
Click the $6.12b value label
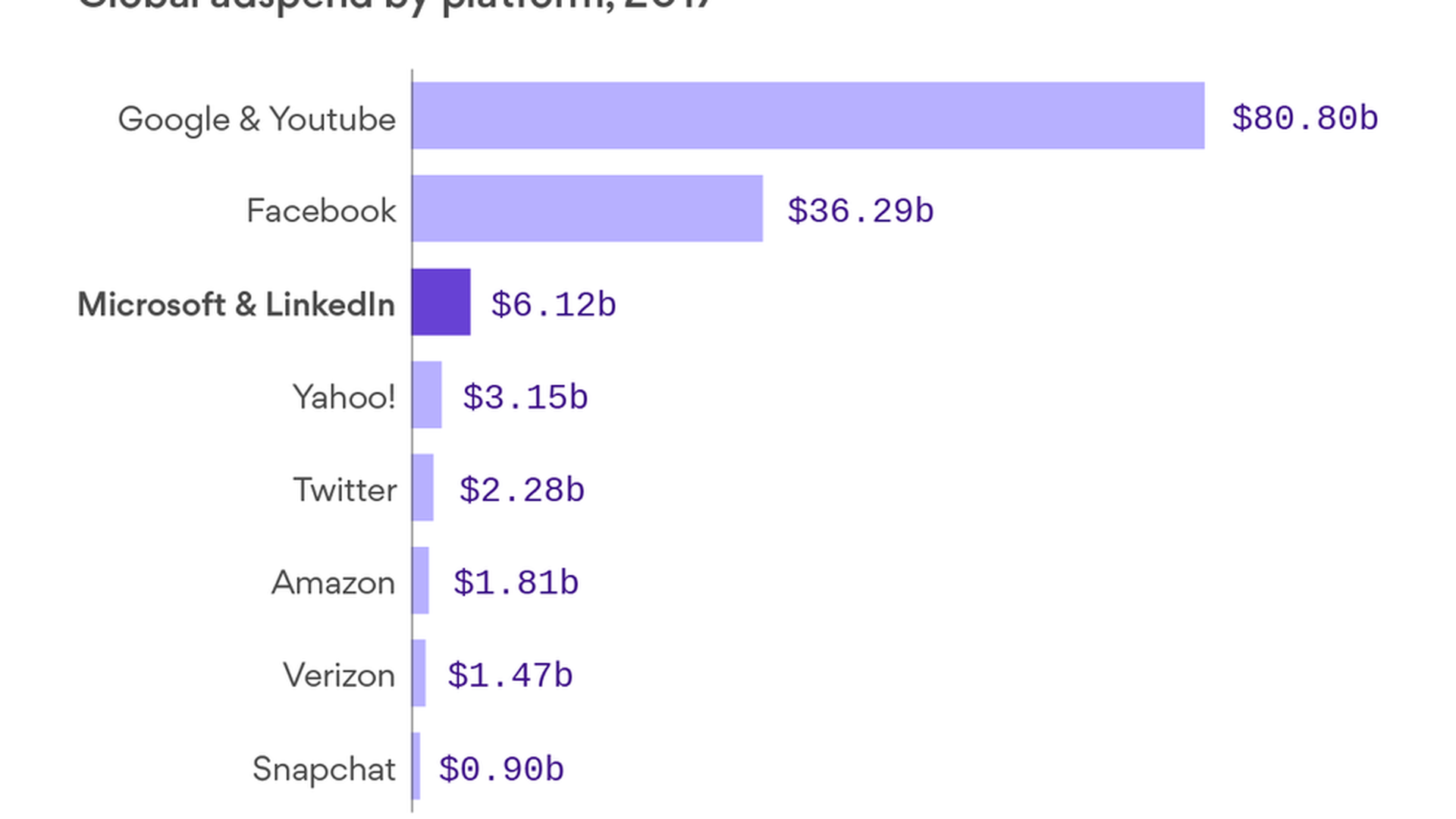pos(553,305)
